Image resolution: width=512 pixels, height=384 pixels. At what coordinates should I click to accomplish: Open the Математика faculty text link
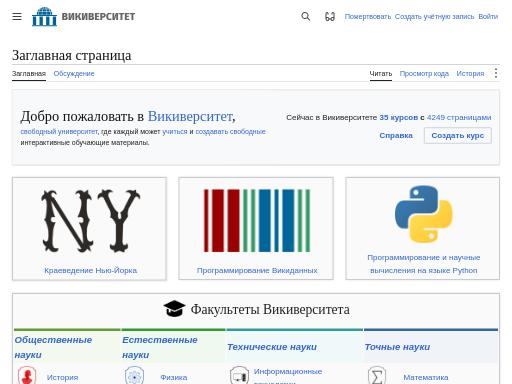[426, 377]
